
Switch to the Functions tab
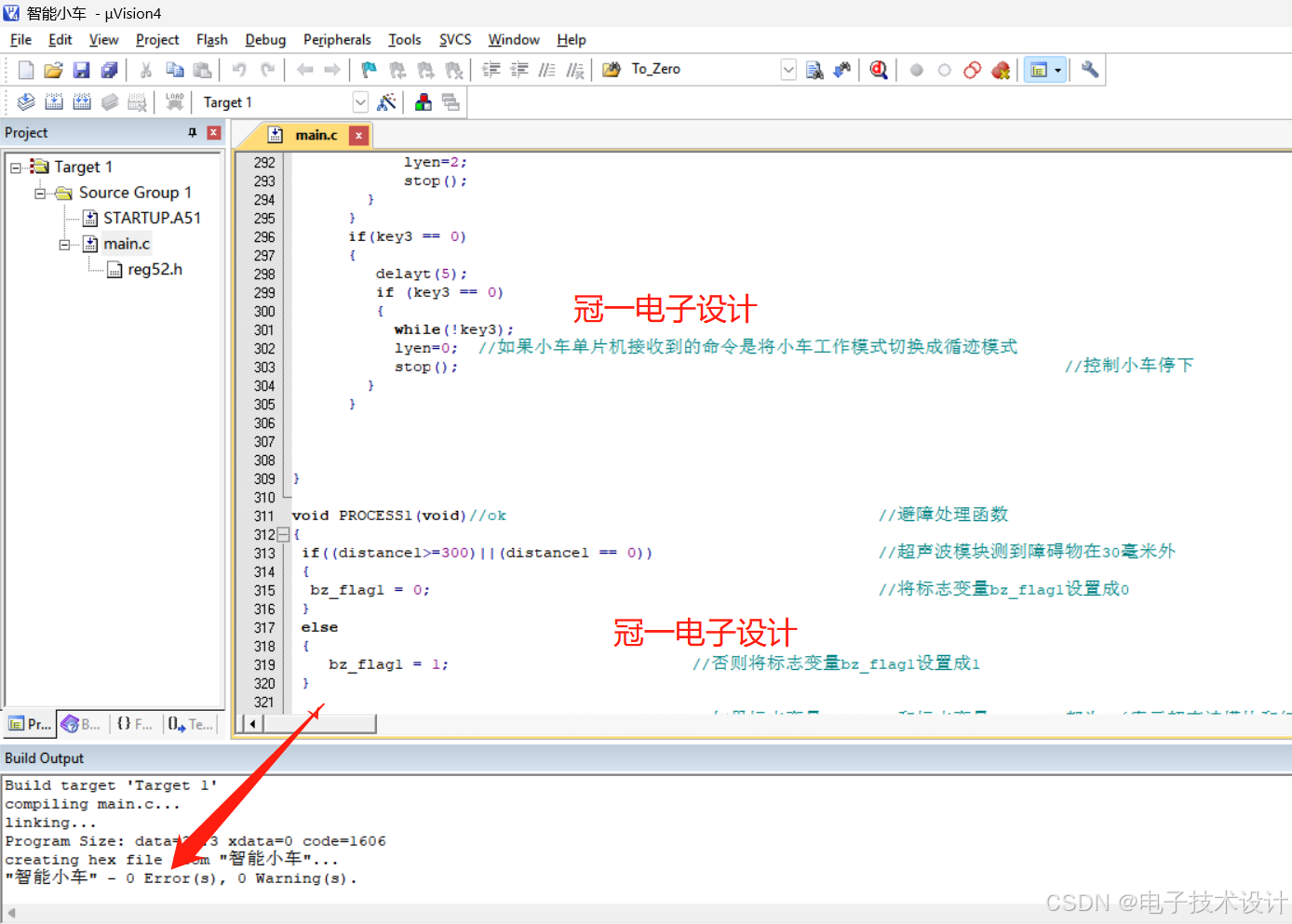click(135, 724)
